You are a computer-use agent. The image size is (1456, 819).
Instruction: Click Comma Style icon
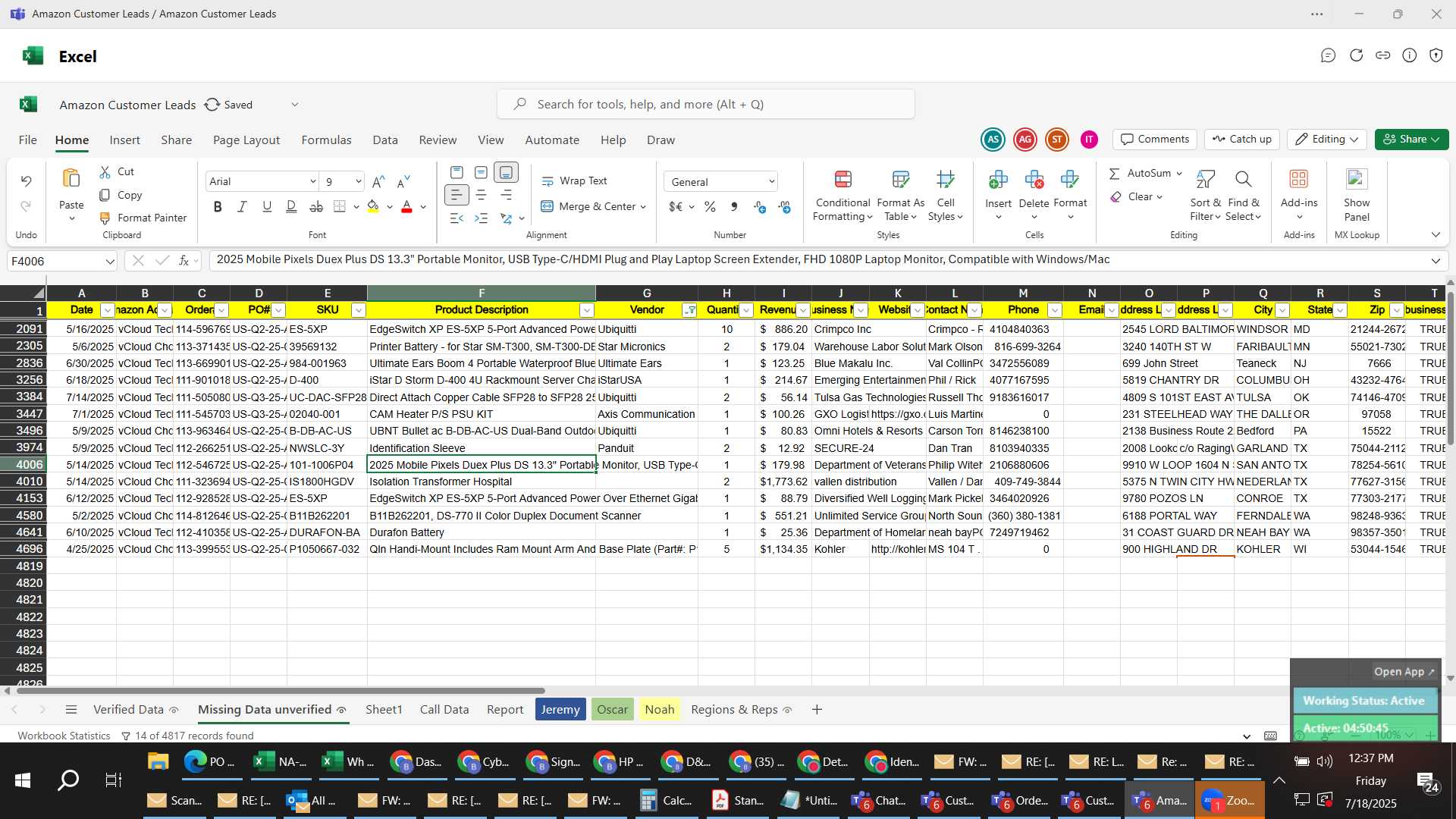pyautogui.click(x=734, y=207)
